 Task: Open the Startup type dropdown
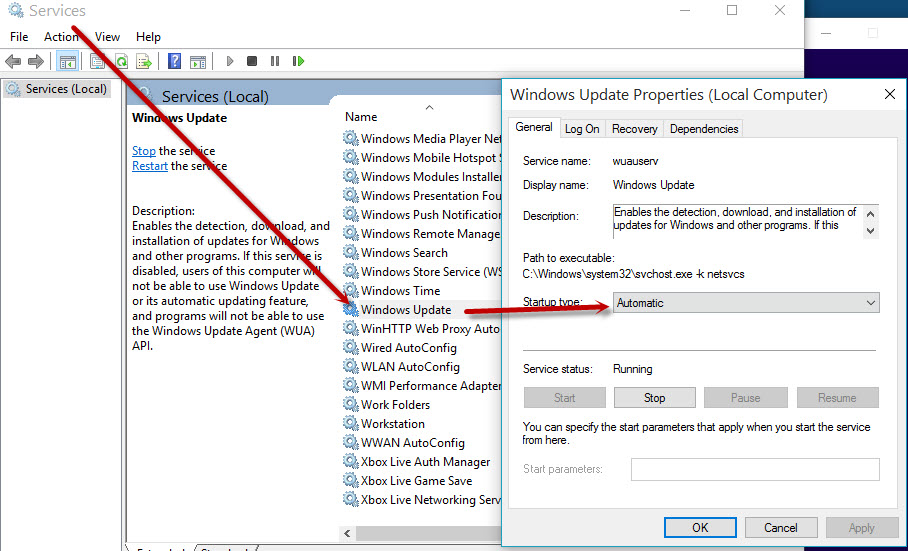pos(746,303)
